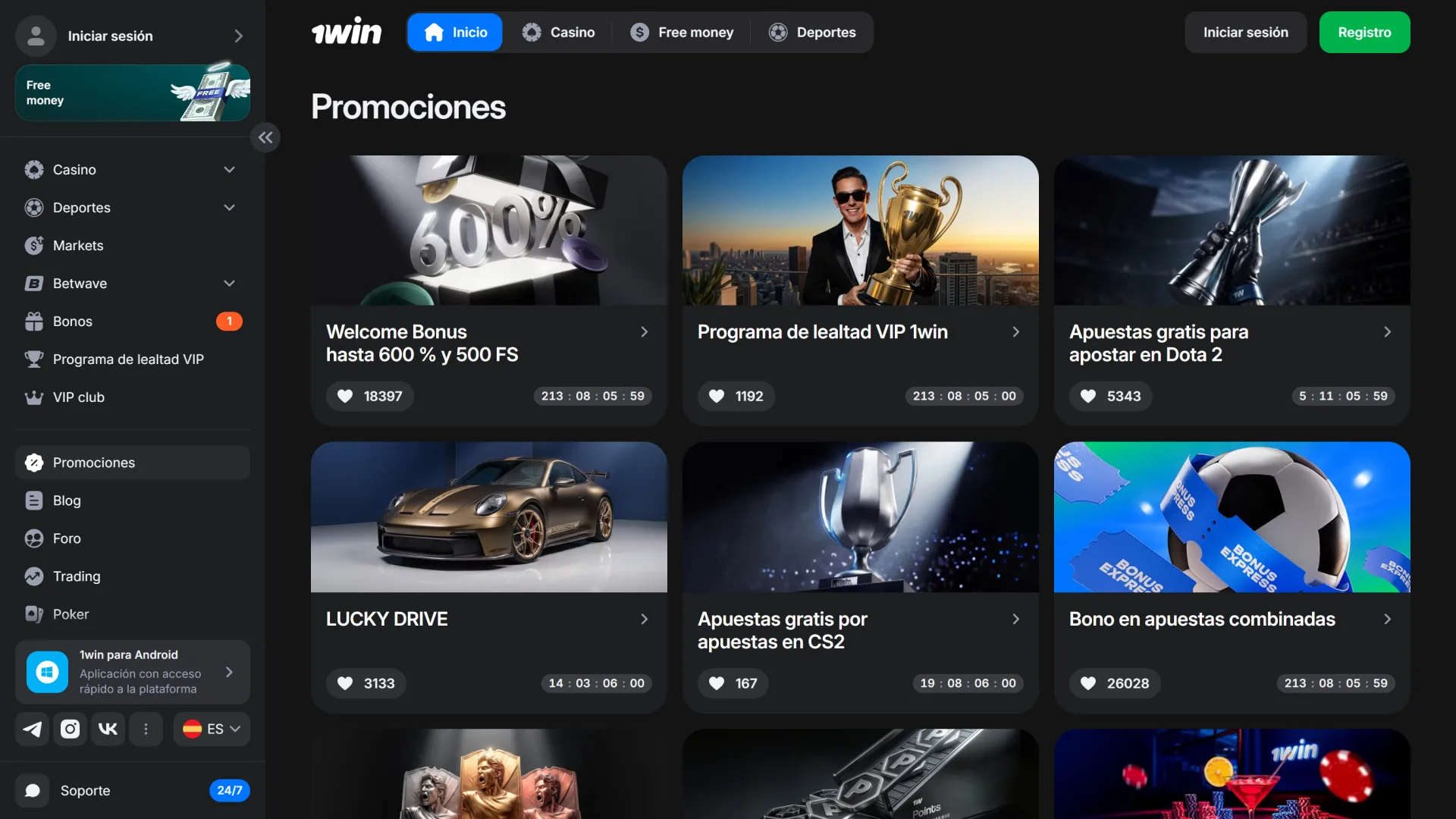The width and height of the screenshot is (1456, 819).
Task: Click the Free money sidebar banner
Action: click(x=133, y=92)
